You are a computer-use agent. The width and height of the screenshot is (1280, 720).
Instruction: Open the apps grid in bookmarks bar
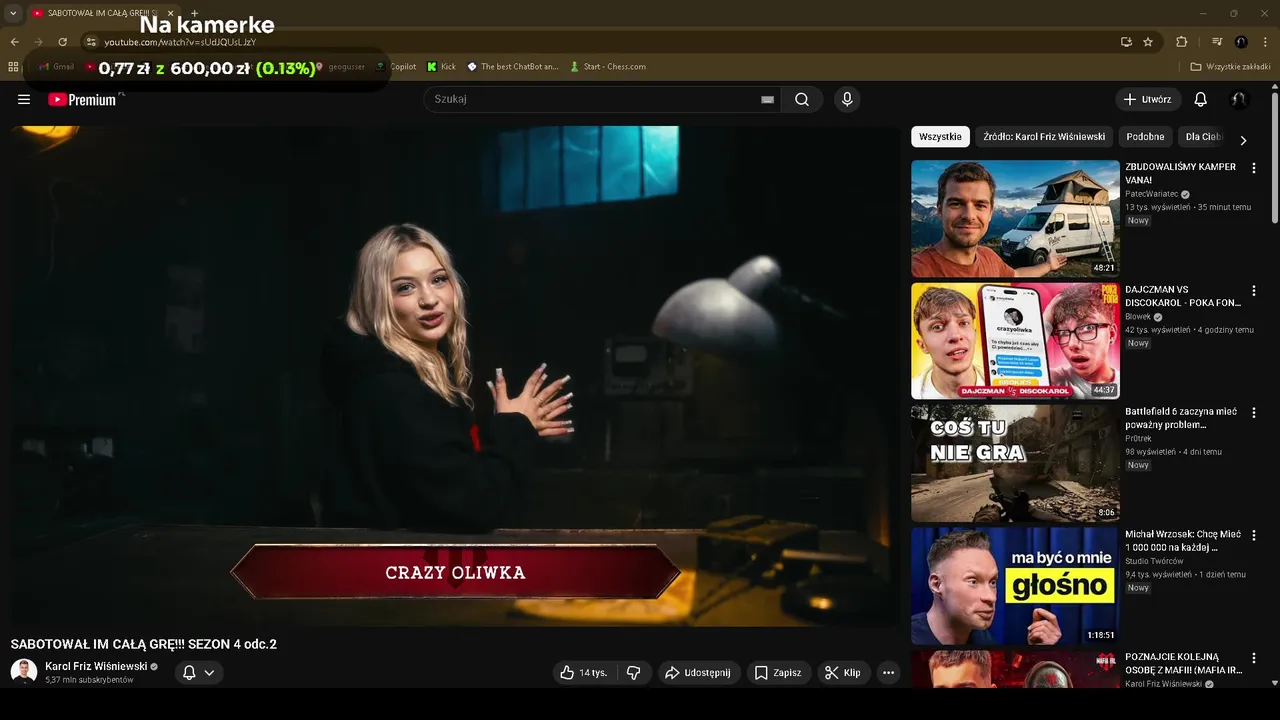click(13, 67)
